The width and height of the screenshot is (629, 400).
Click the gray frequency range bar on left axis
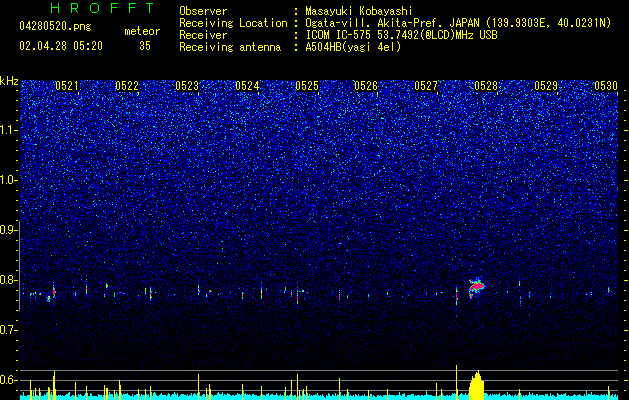click(x=19, y=266)
